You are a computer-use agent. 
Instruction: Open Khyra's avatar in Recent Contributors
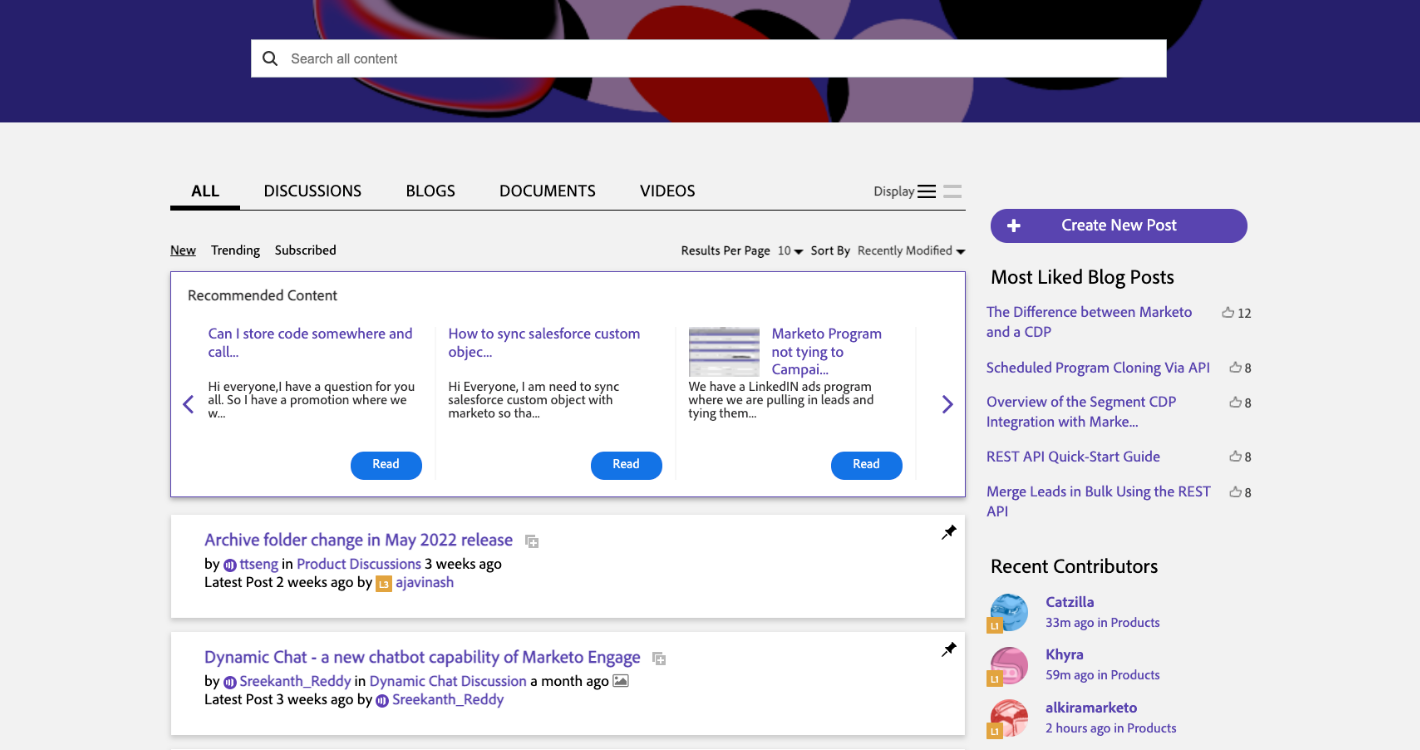1008,665
